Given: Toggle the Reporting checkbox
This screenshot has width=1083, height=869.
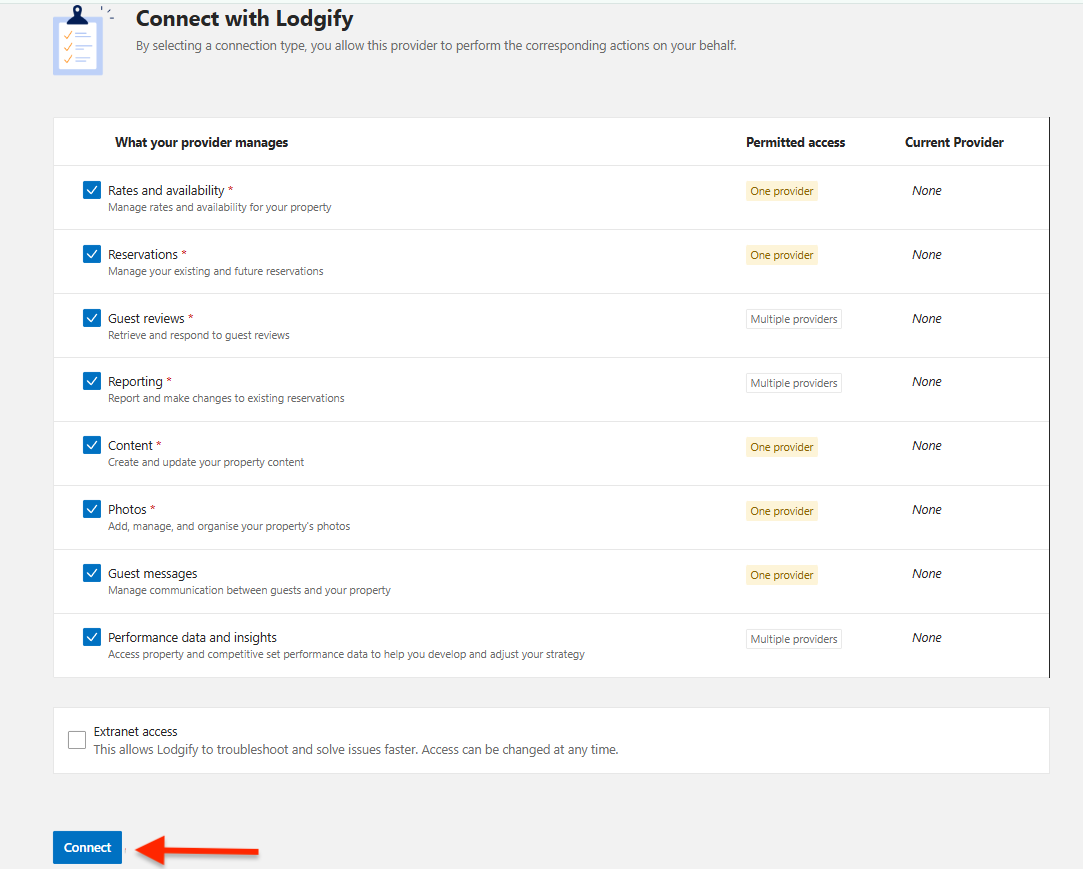Looking at the screenshot, I should pos(92,381).
